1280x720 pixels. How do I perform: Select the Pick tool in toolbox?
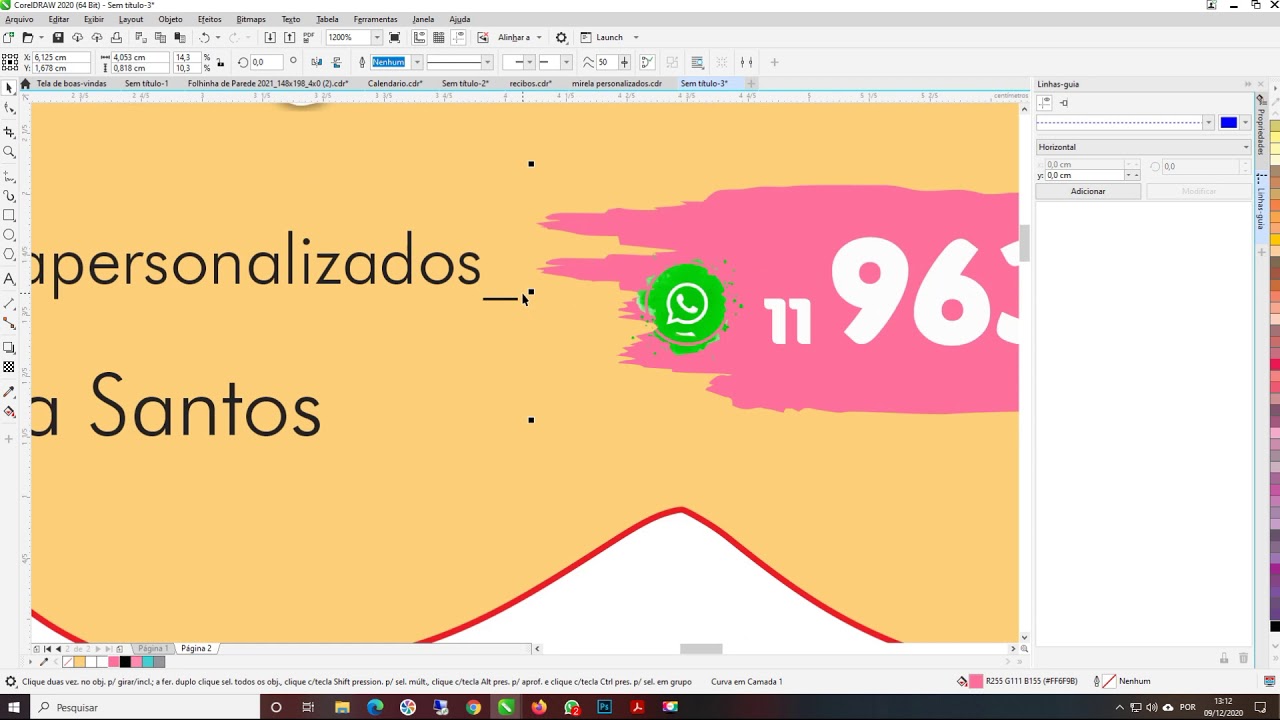point(9,88)
